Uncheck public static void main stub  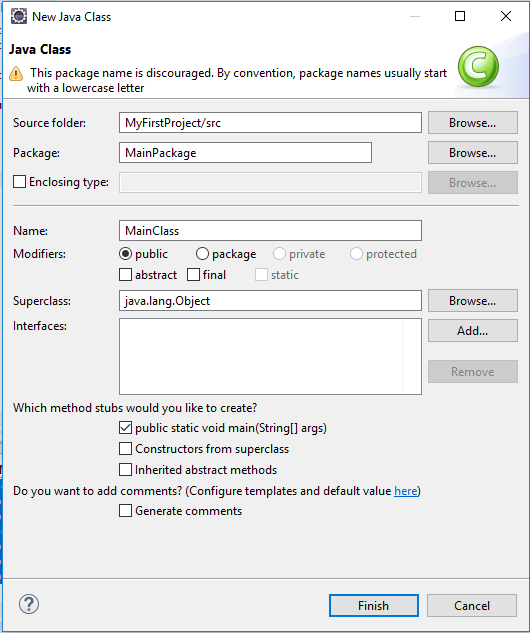[x=125, y=428]
